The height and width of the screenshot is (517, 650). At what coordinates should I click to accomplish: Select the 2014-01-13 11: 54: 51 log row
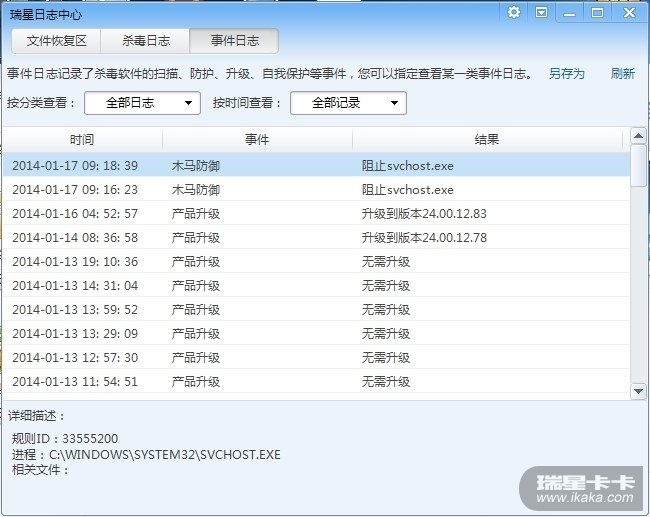click(317, 381)
